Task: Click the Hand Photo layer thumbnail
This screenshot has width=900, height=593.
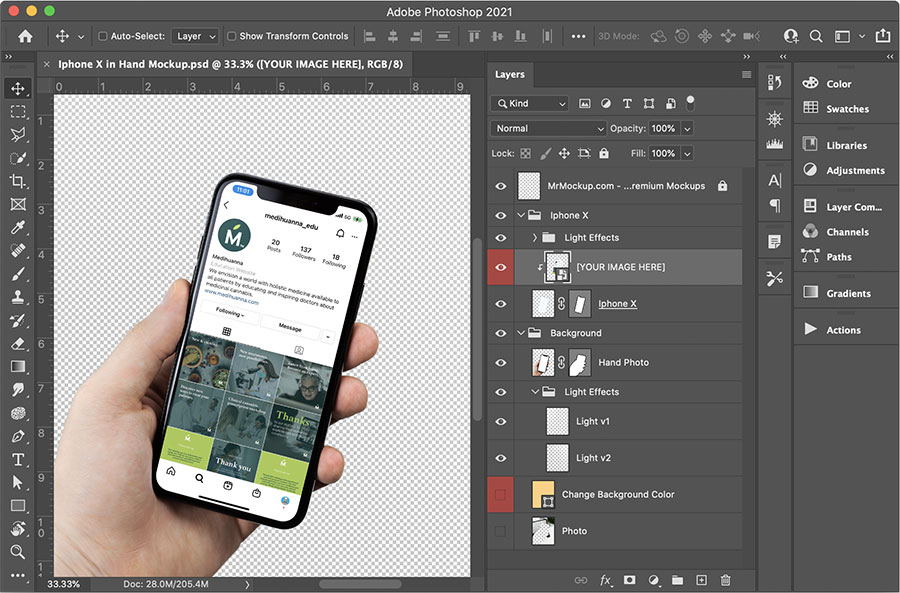Action: point(543,363)
